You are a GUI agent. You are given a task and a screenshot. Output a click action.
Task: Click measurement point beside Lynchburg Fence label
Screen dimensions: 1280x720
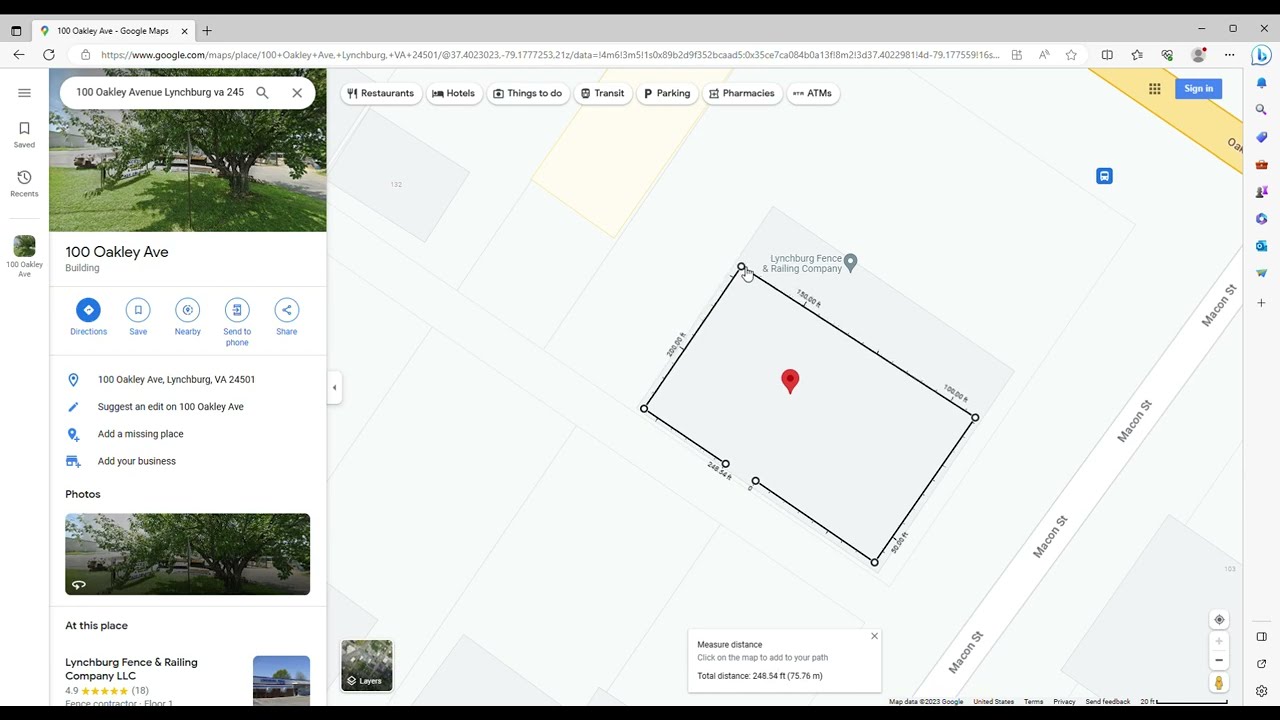tap(741, 267)
